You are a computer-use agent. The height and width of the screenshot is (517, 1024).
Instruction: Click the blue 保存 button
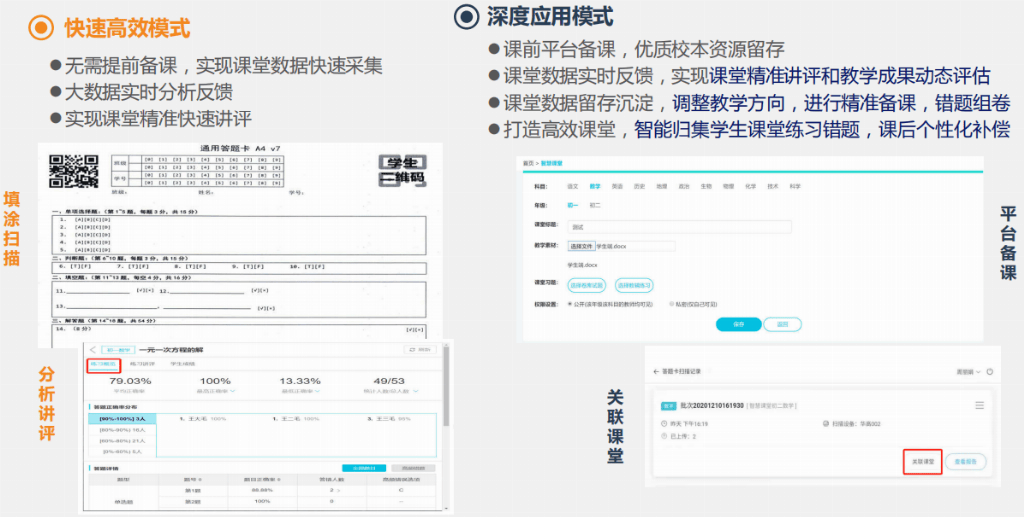tap(738, 324)
